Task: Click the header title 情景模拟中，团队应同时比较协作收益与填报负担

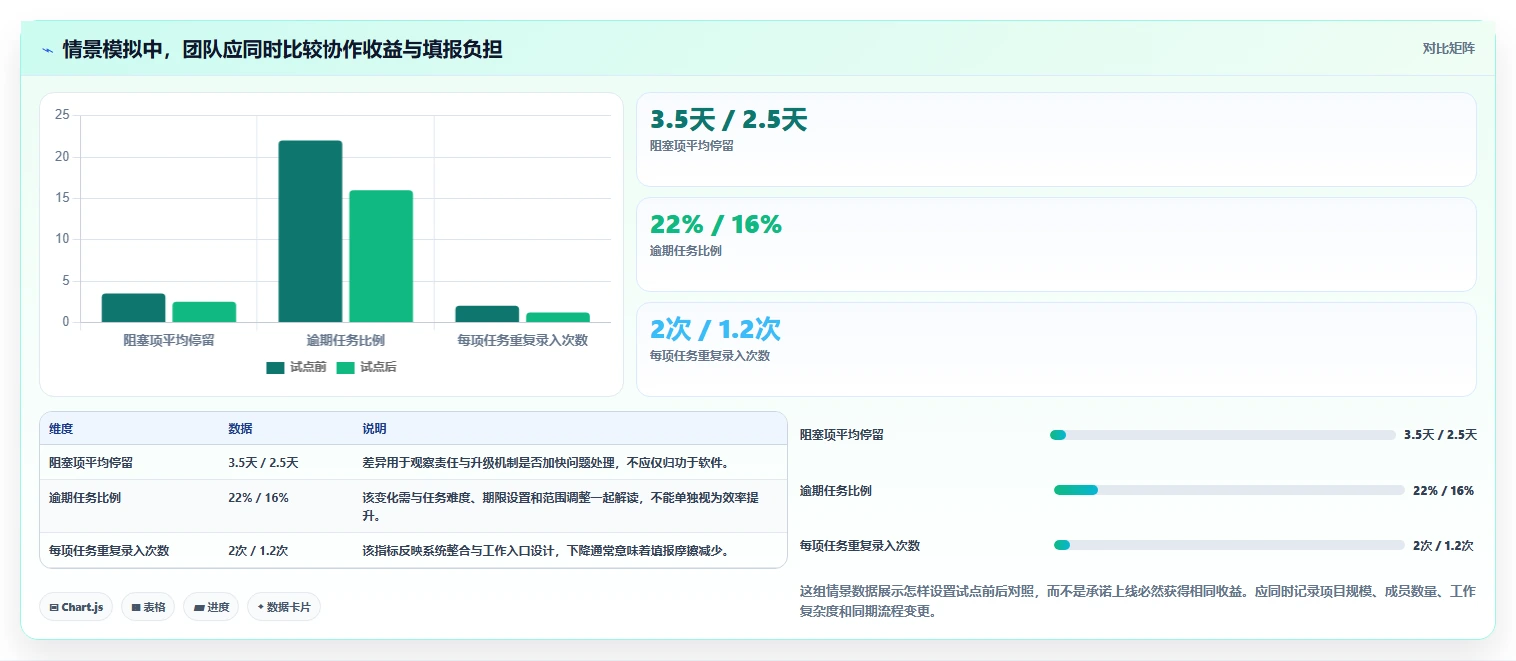Action: click(x=282, y=49)
